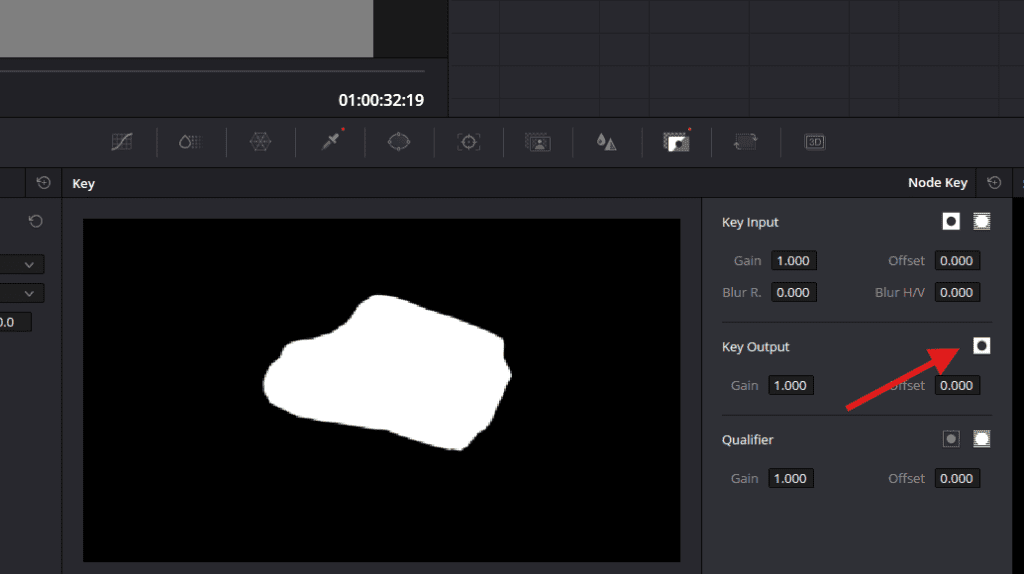Open the Color Warper palette

261,142
